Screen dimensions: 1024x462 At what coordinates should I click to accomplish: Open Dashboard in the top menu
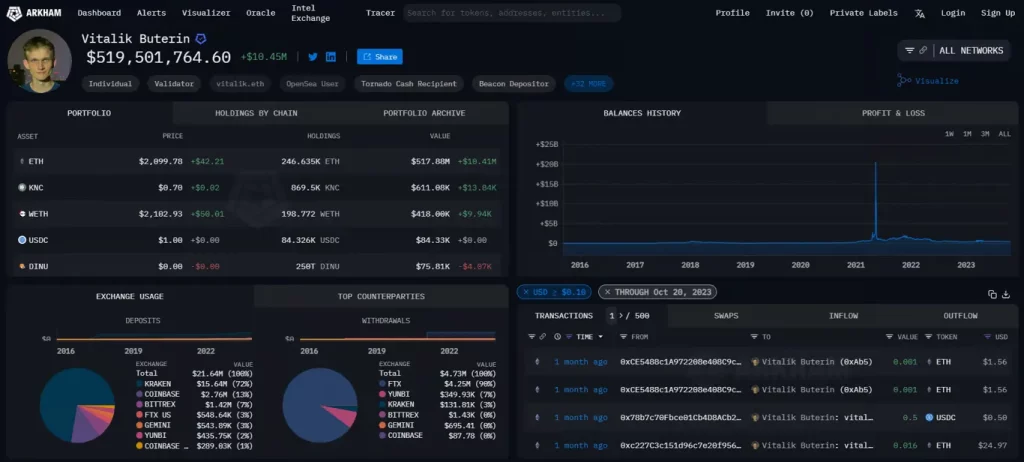(x=99, y=13)
